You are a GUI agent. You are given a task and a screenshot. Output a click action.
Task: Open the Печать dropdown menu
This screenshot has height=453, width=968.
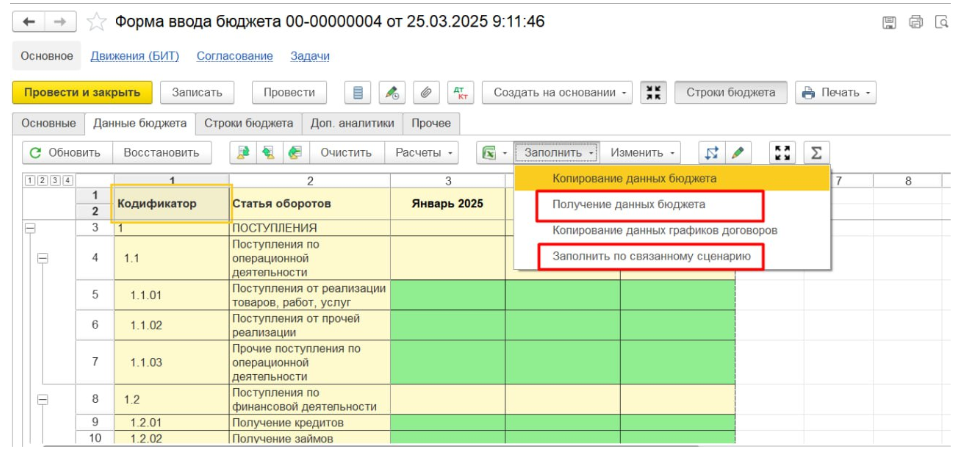click(835, 93)
